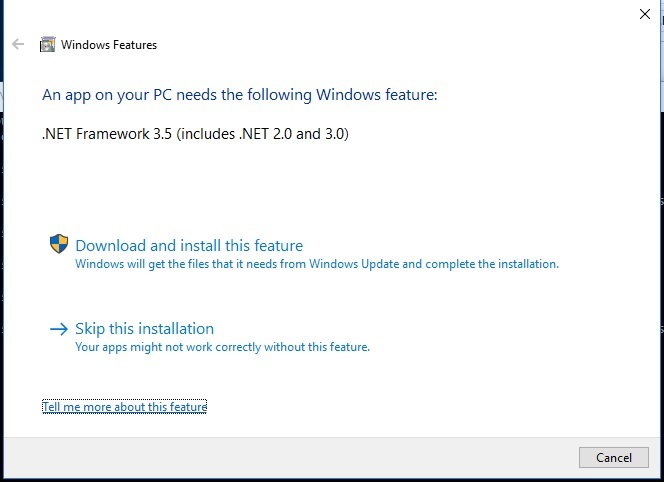The width and height of the screenshot is (664, 482).
Task: Click 'includes .NET 2.0 and 3.0' text
Action: point(263,134)
